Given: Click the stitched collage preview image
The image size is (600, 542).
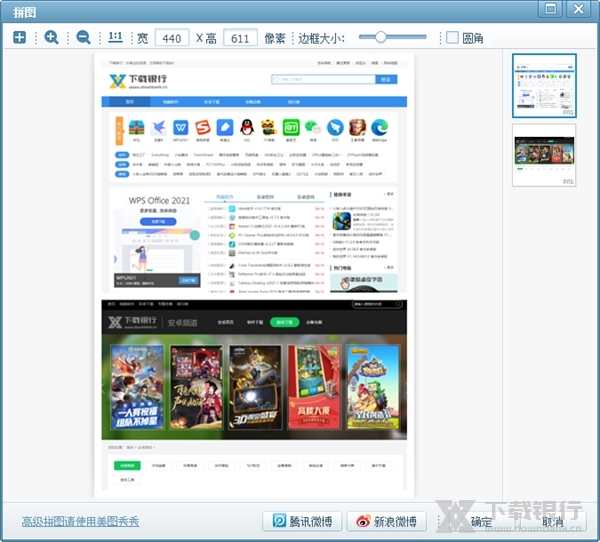Looking at the screenshot, I should click(254, 270).
